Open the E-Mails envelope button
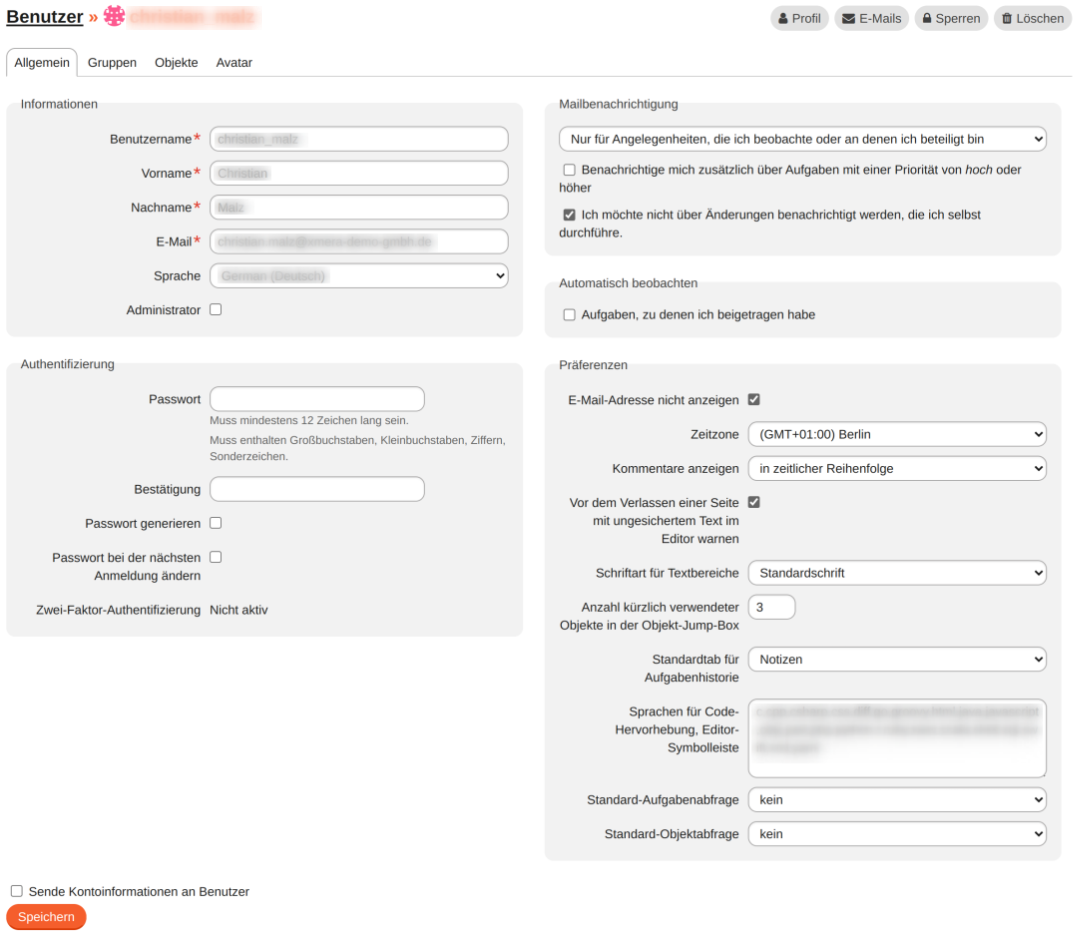The height and width of the screenshot is (934, 1088). (x=871, y=18)
